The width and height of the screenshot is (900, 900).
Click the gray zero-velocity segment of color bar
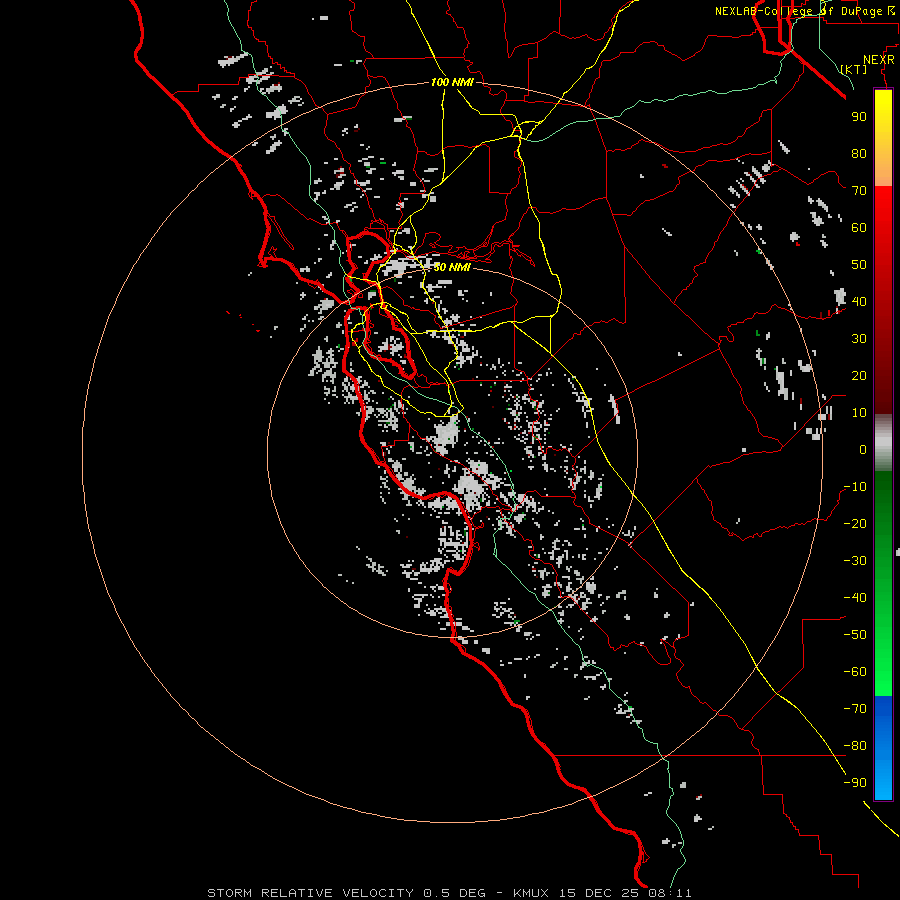click(x=883, y=443)
